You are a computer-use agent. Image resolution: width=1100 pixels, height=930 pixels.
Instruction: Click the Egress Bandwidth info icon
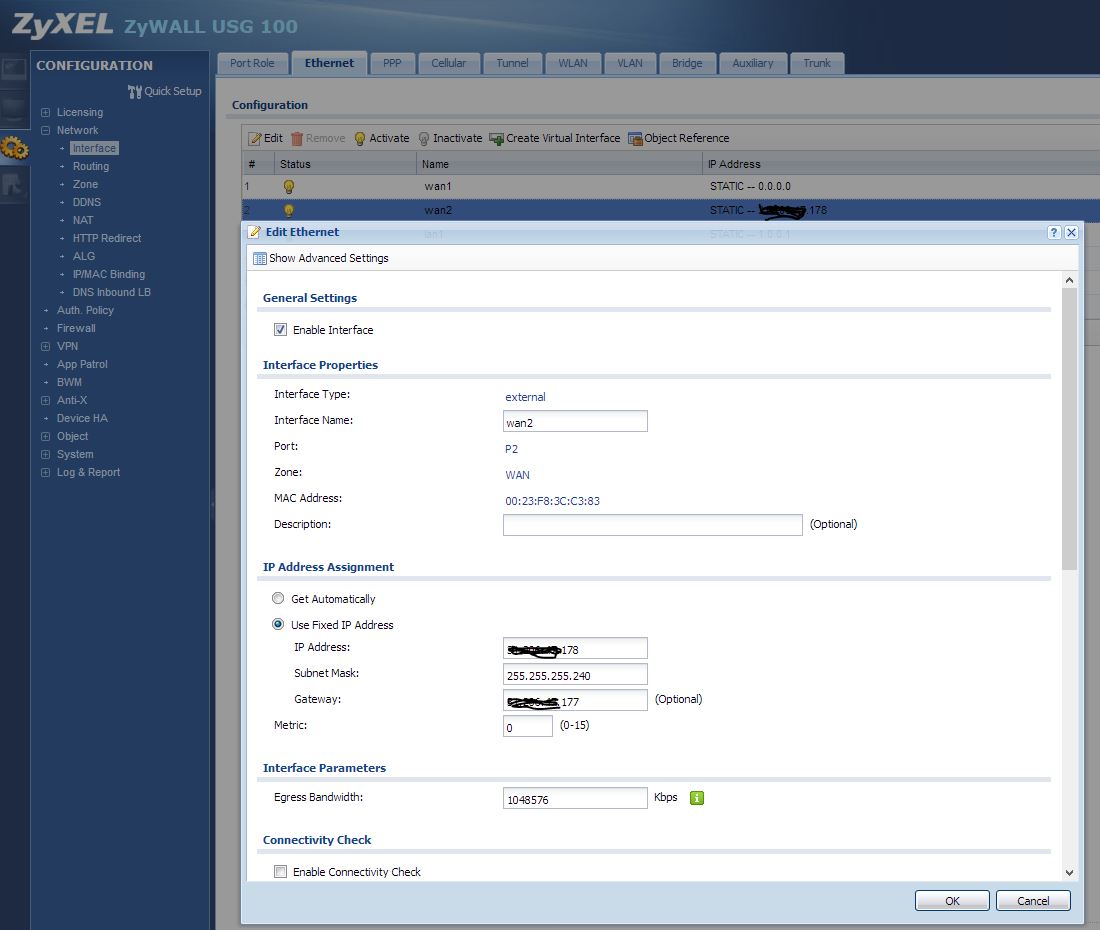tap(697, 798)
